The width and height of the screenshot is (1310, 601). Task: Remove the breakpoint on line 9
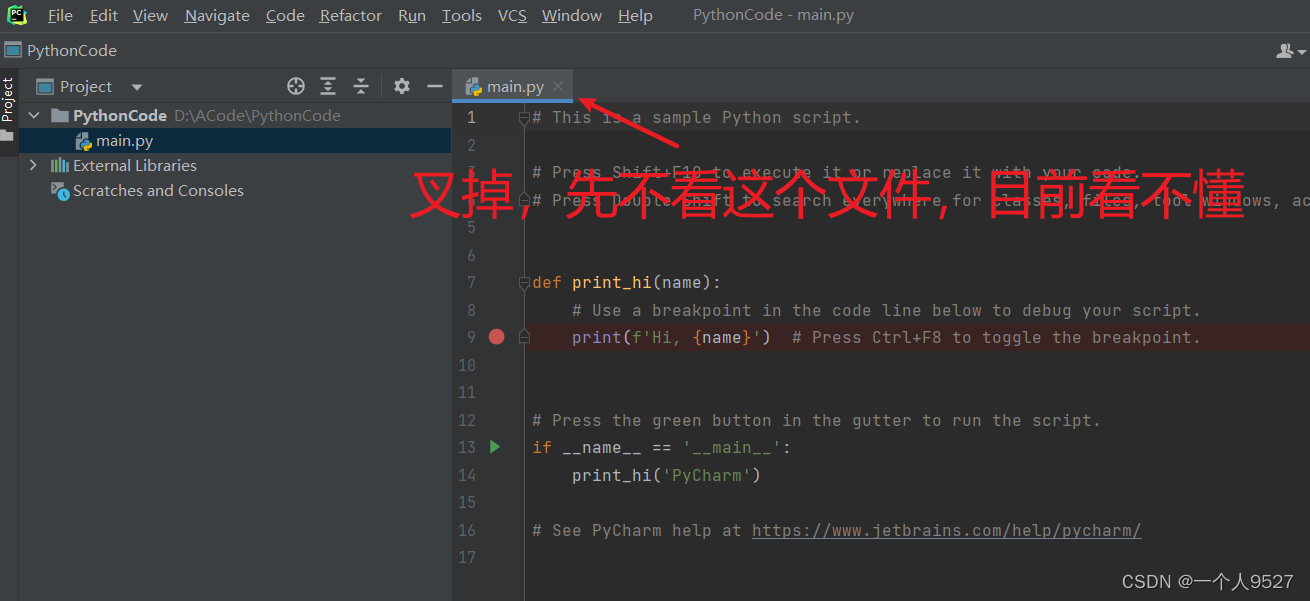[x=496, y=337]
